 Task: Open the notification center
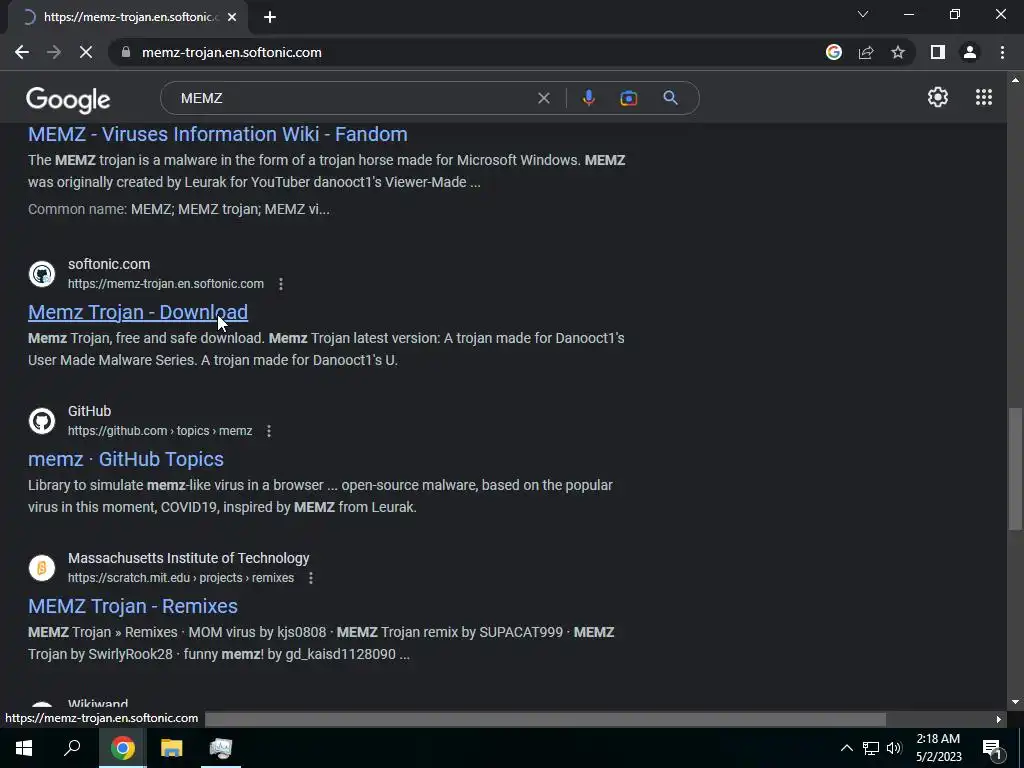click(991, 748)
